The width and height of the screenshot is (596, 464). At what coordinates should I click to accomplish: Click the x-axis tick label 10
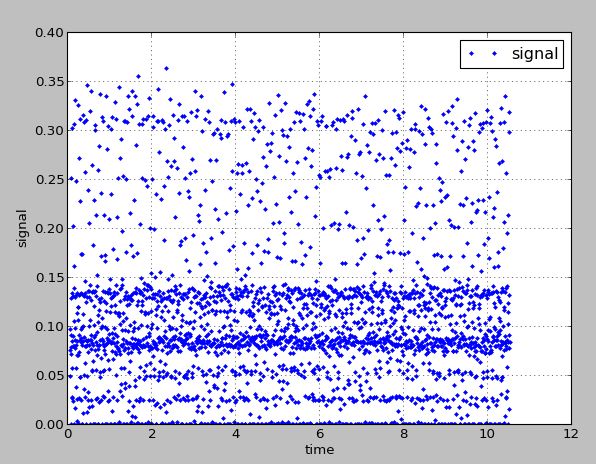pos(487,434)
